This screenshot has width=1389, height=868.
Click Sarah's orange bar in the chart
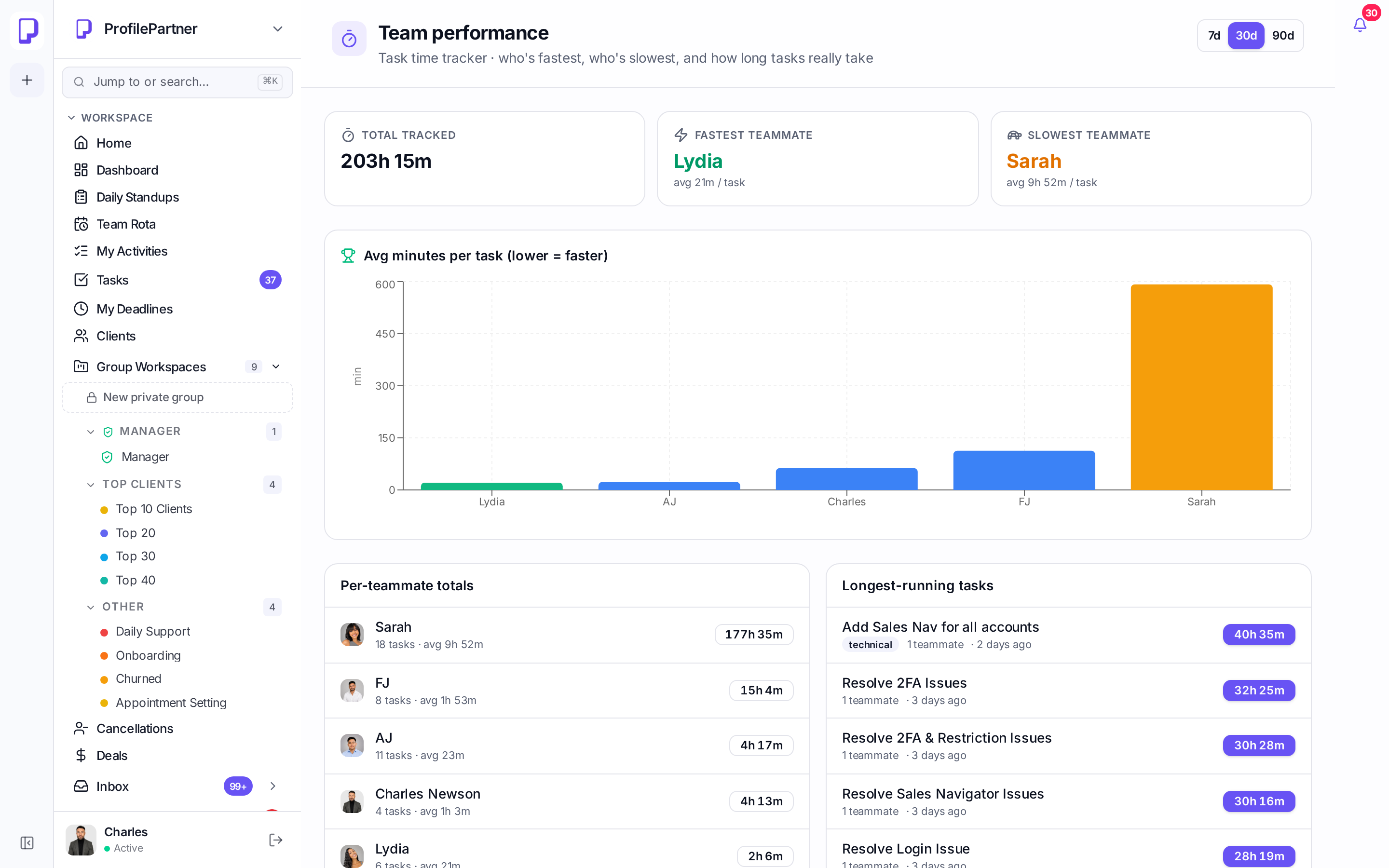click(x=1201, y=387)
